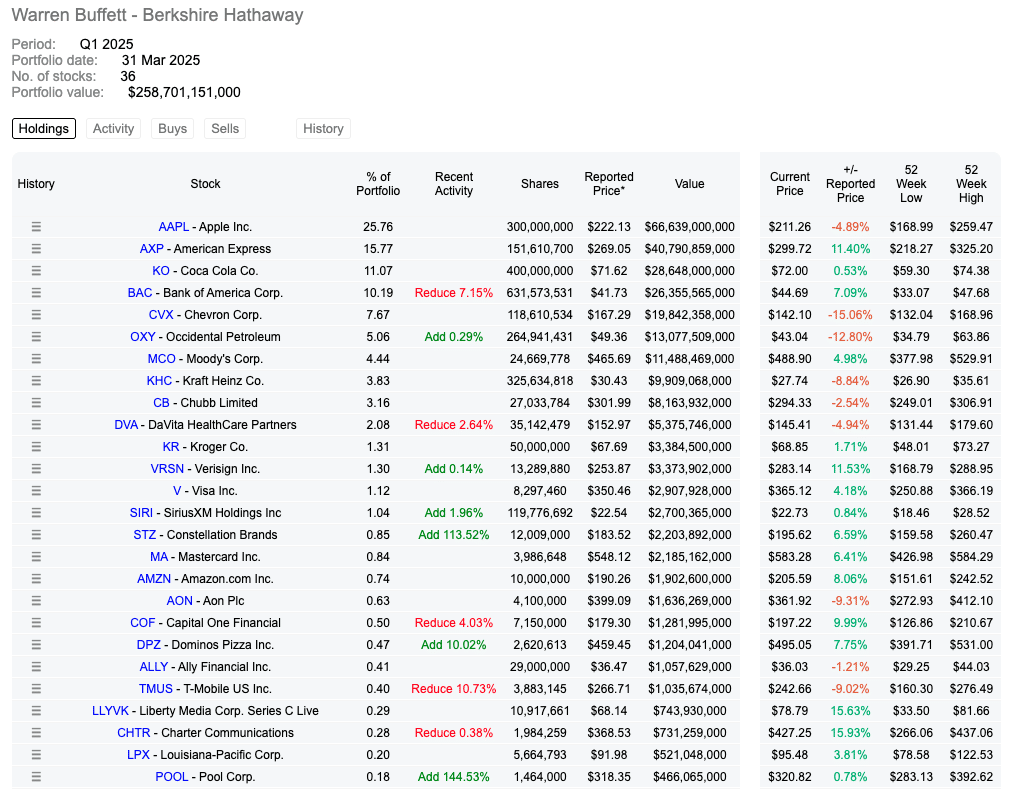Open the History tab

(323, 128)
